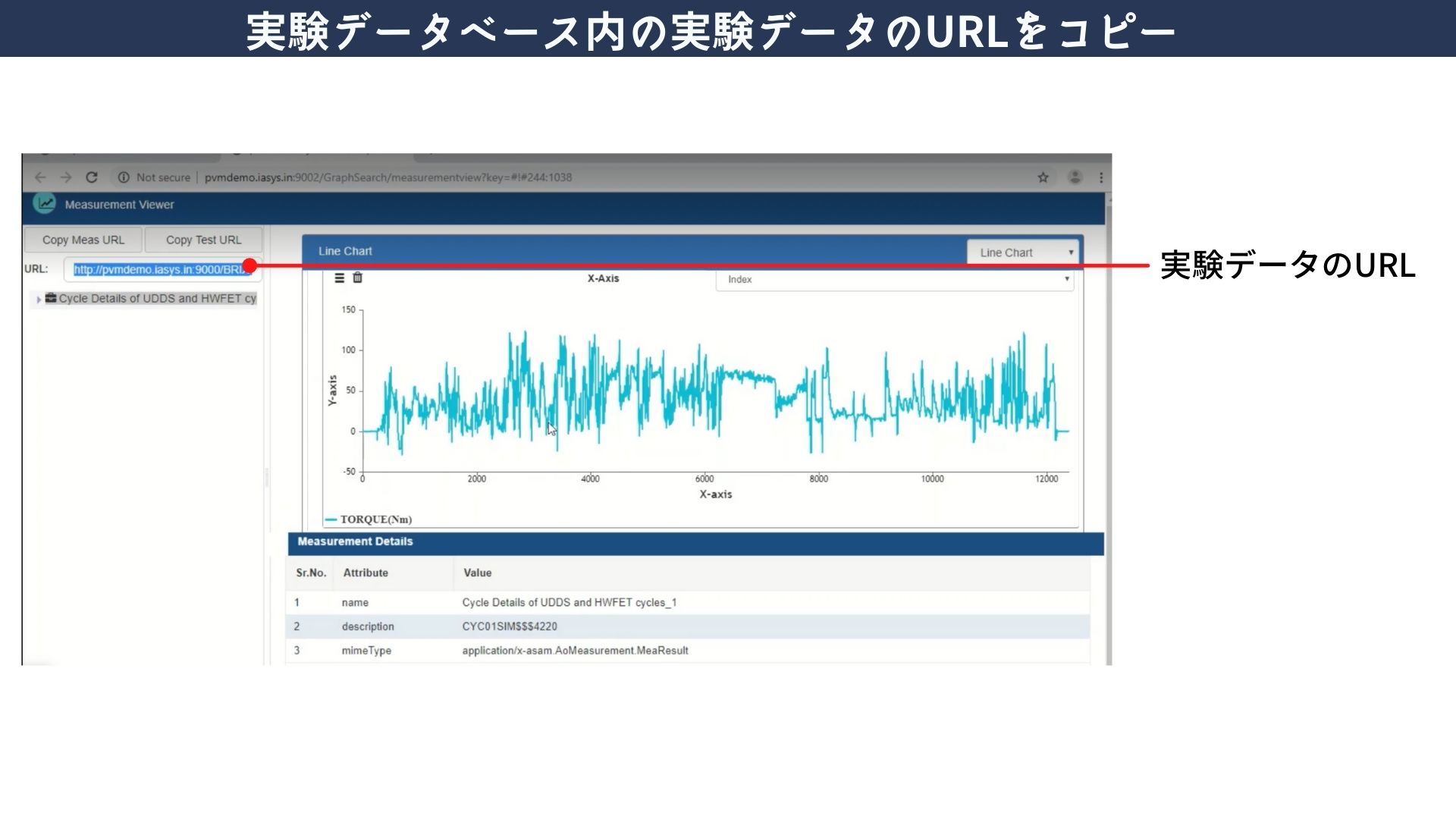This screenshot has width=1456, height=819.
Task: Open site info via the Not secure icon
Action: click(124, 177)
